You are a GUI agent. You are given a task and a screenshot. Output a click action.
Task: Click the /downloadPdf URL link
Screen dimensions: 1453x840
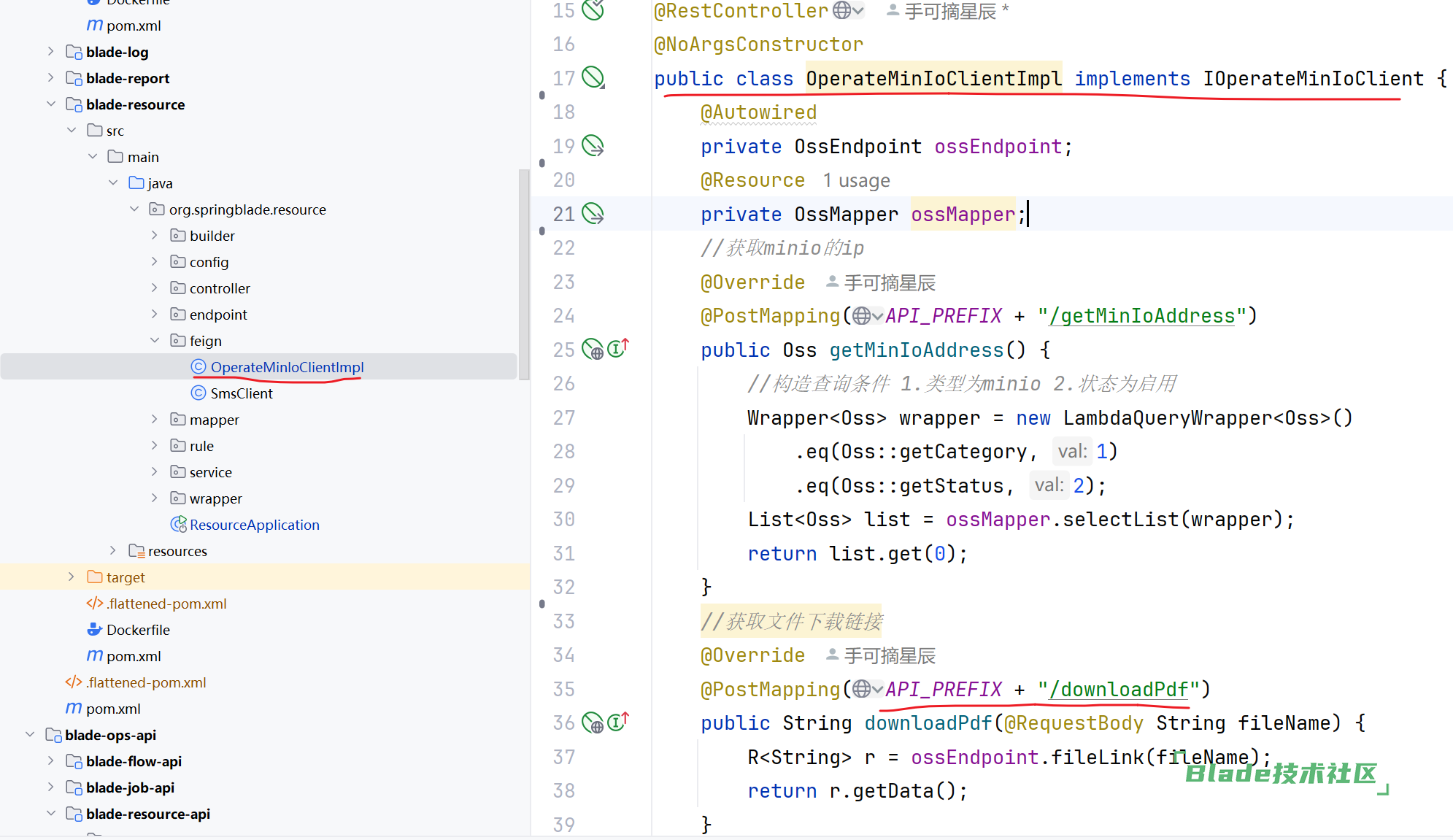pyautogui.click(x=1119, y=689)
